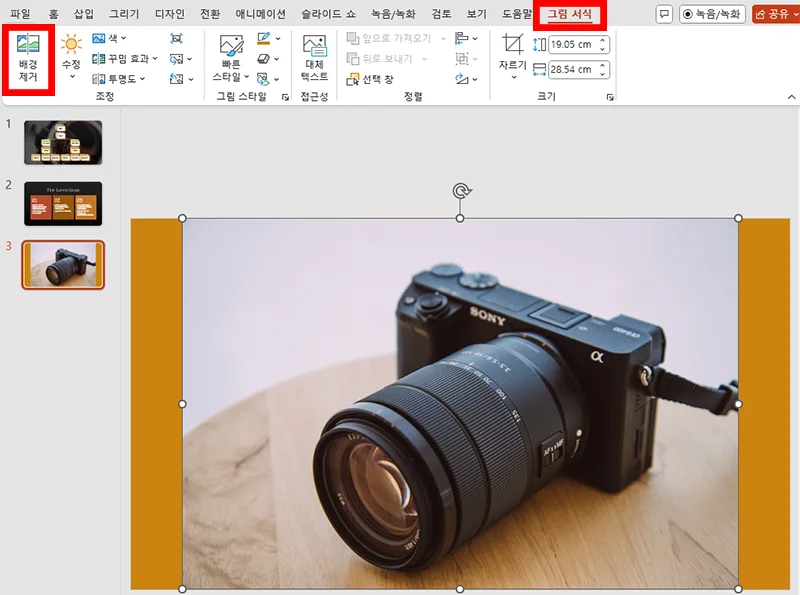This screenshot has height=595, width=800.
Task: Click 뒤로 보내기 (Send Backward)
Action: pos(380,59)
